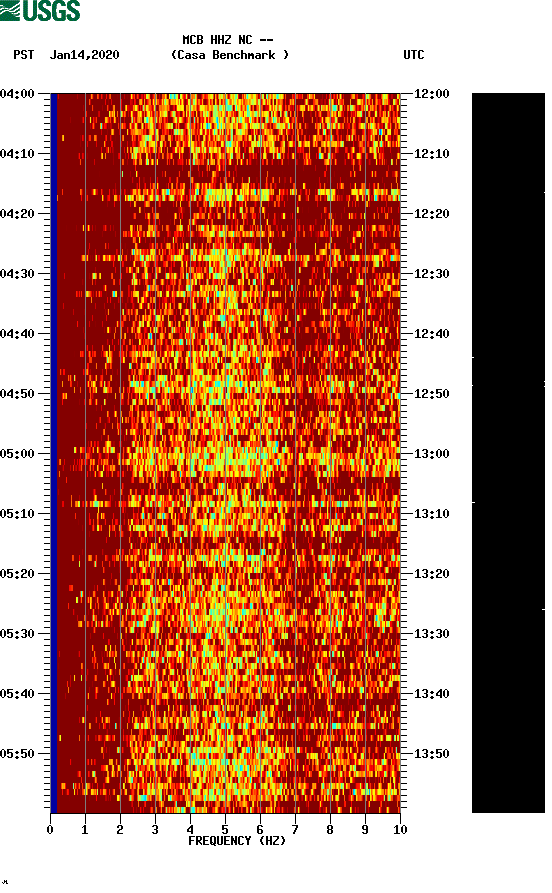
Task: Click the 05:20 PST time label
Action: tap(17, 574)
